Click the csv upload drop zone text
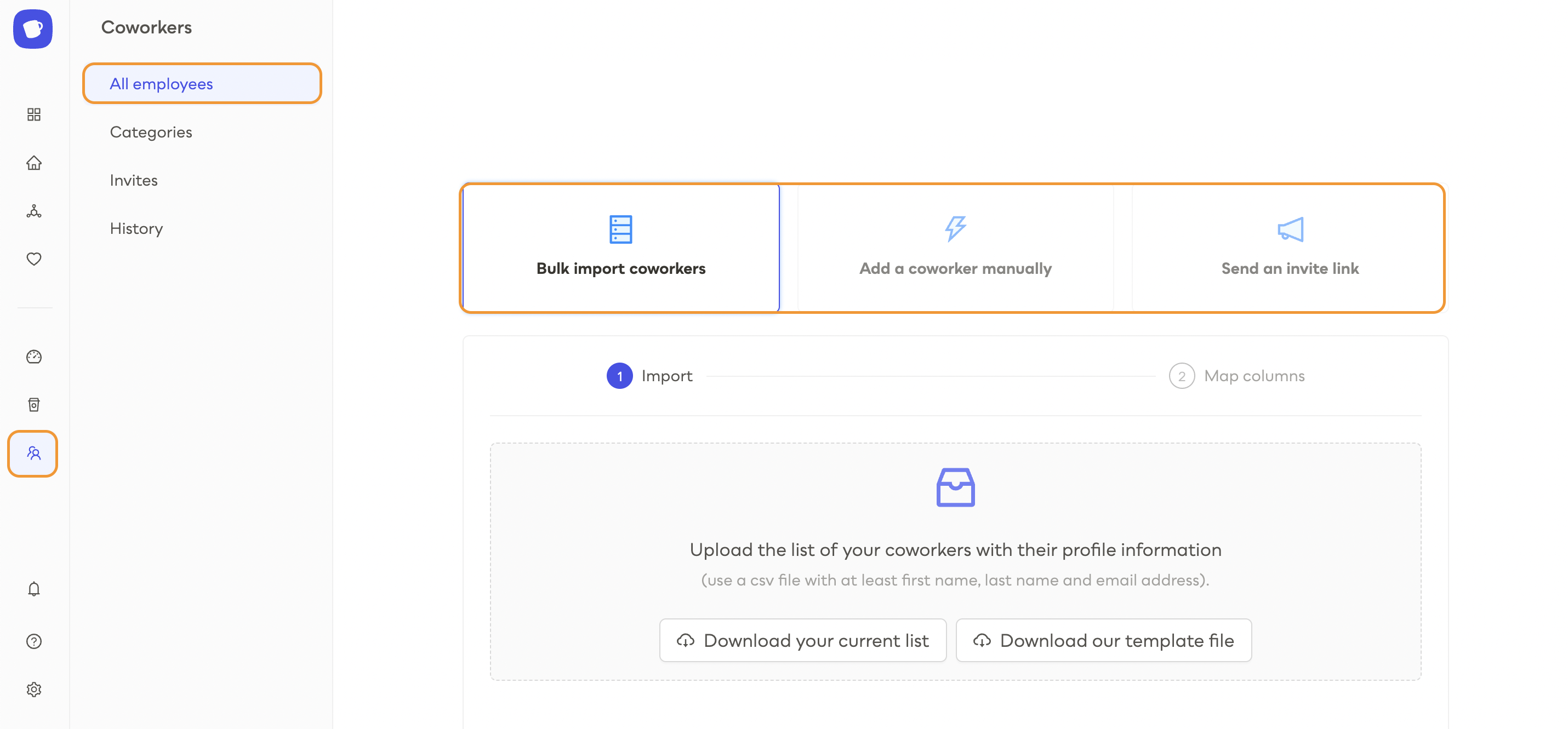 pos(955,549)
